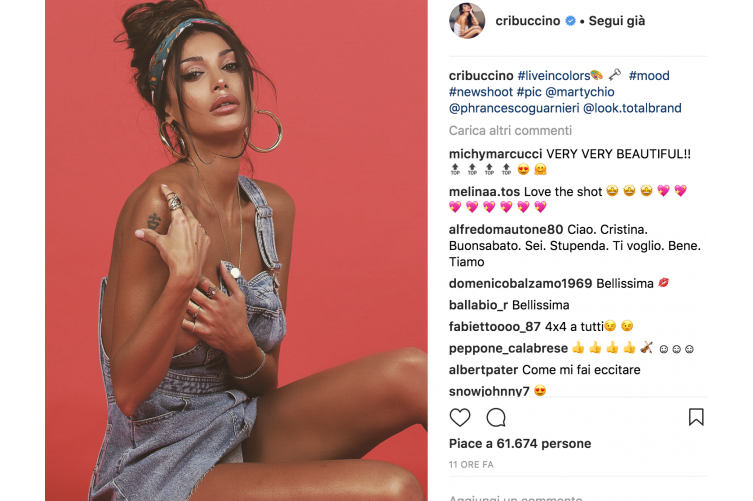Visit the @phrancescoguarnieri profile mention
The width and height of the screenshot is (753, 501).
514,109
